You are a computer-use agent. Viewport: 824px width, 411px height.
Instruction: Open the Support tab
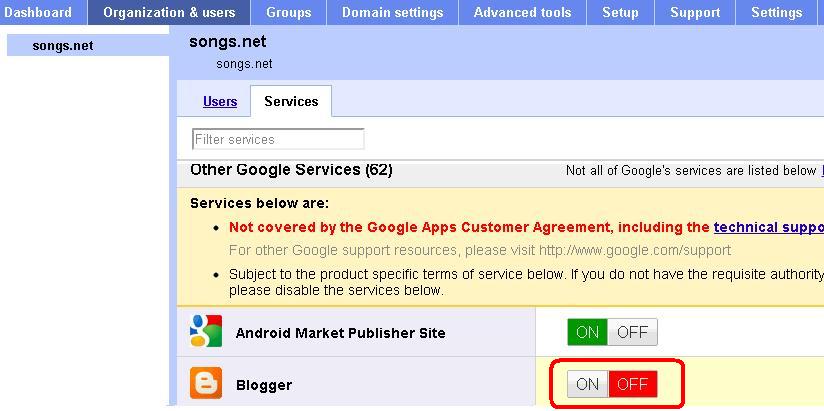695,13
